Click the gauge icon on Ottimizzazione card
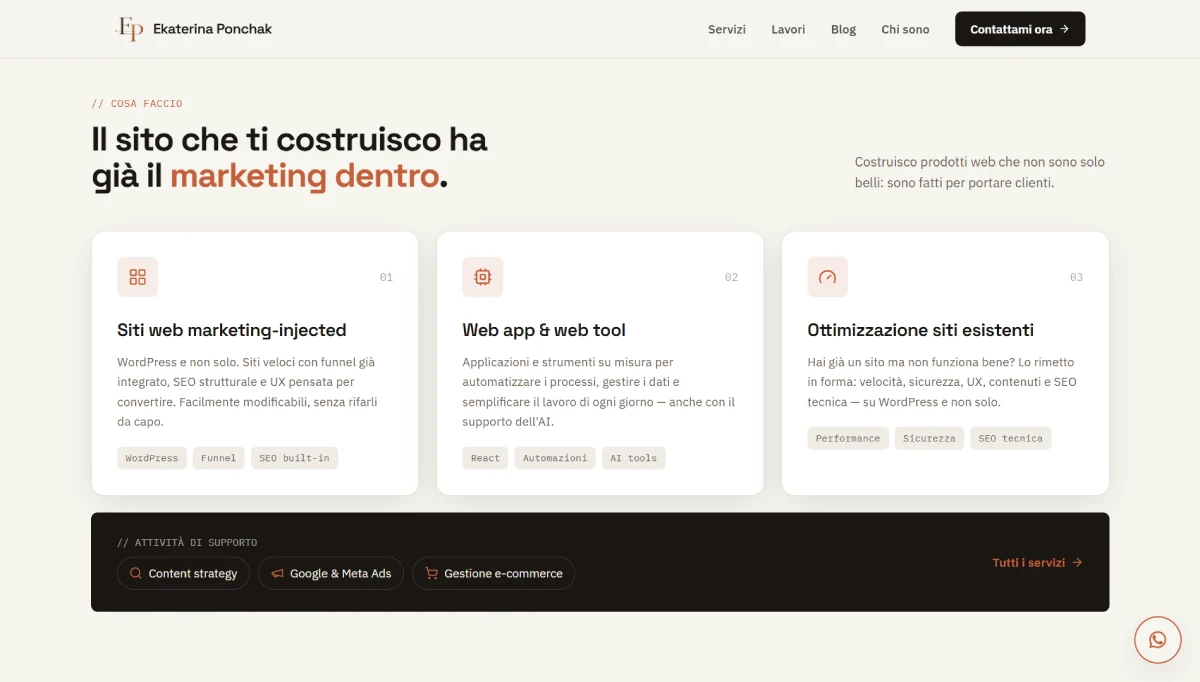Viewport: 1200px width, 682px height. [827, 277]
